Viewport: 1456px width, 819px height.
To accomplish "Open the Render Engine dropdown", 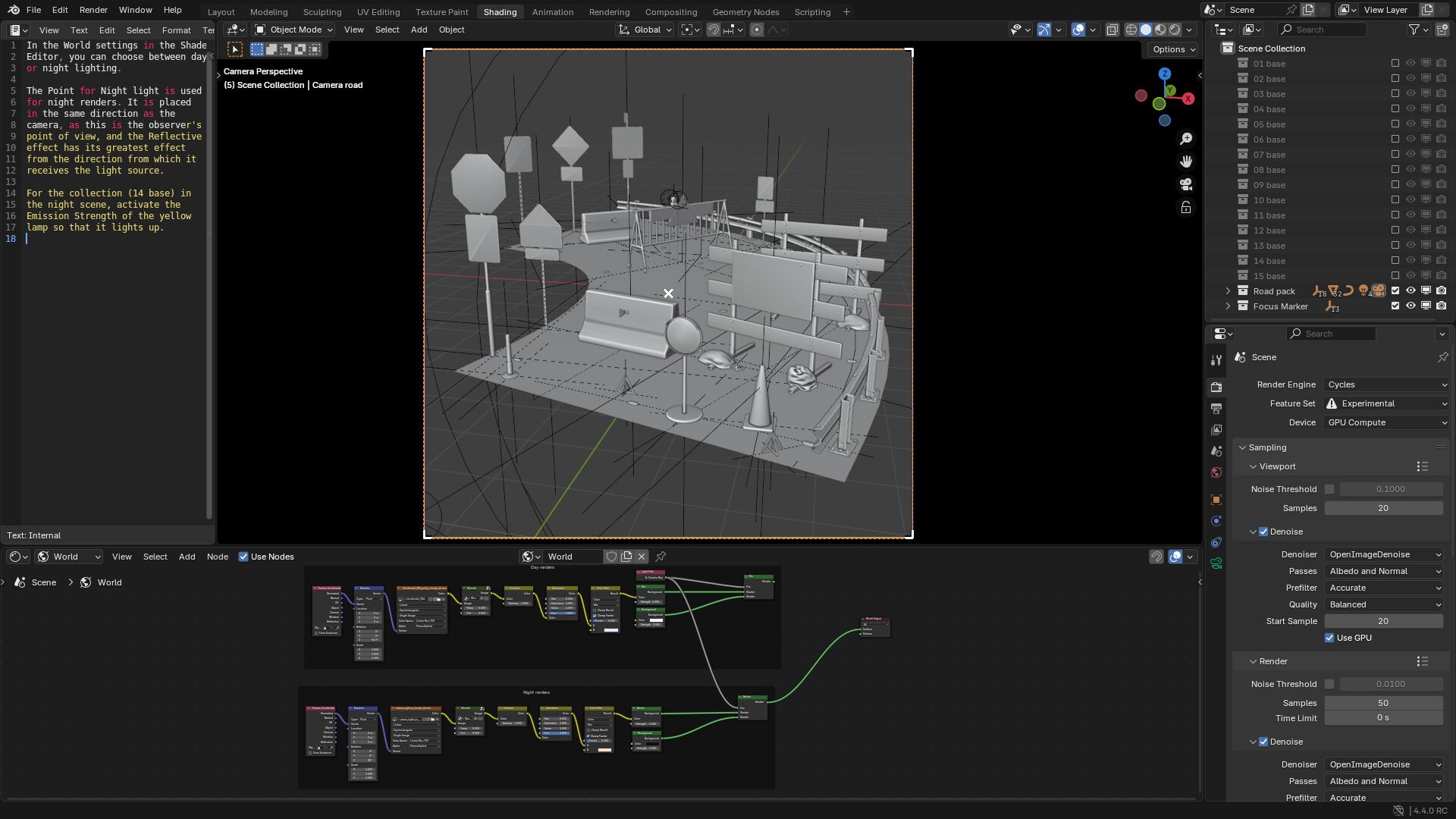I will (1386, 384).
